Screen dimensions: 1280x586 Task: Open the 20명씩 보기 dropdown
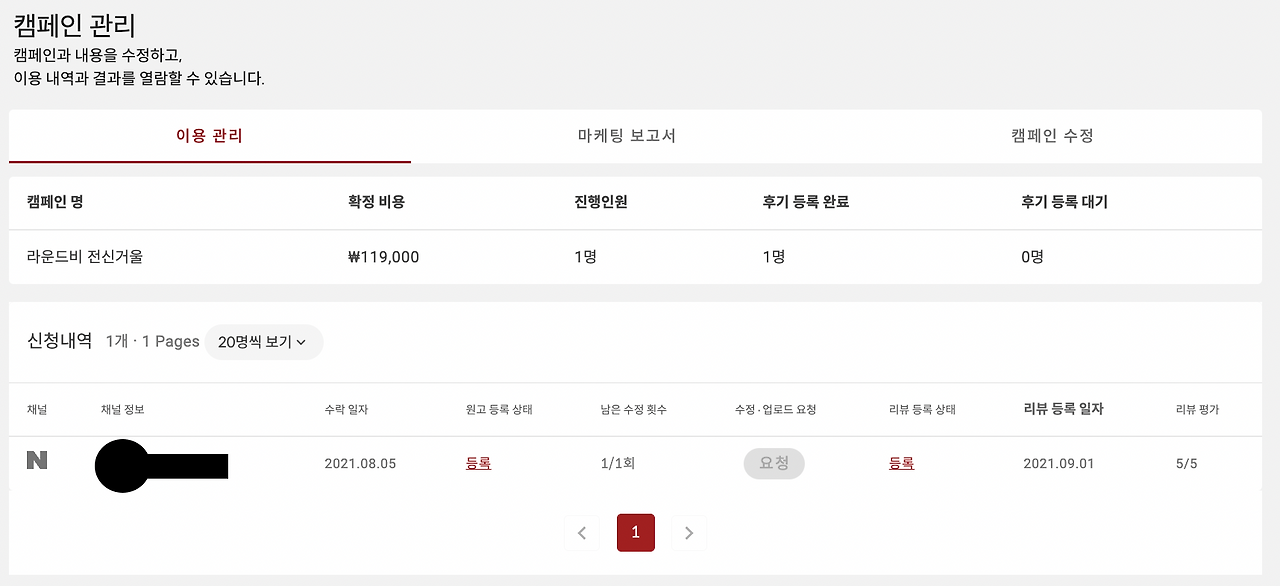click(x=263, y=342)
